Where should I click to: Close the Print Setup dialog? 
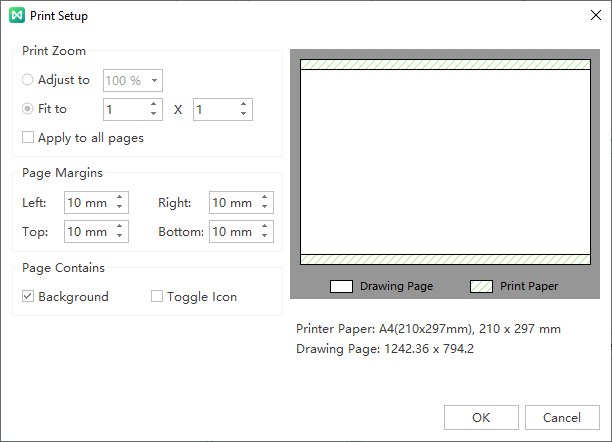pyautogui.click(x=596, y=15)
